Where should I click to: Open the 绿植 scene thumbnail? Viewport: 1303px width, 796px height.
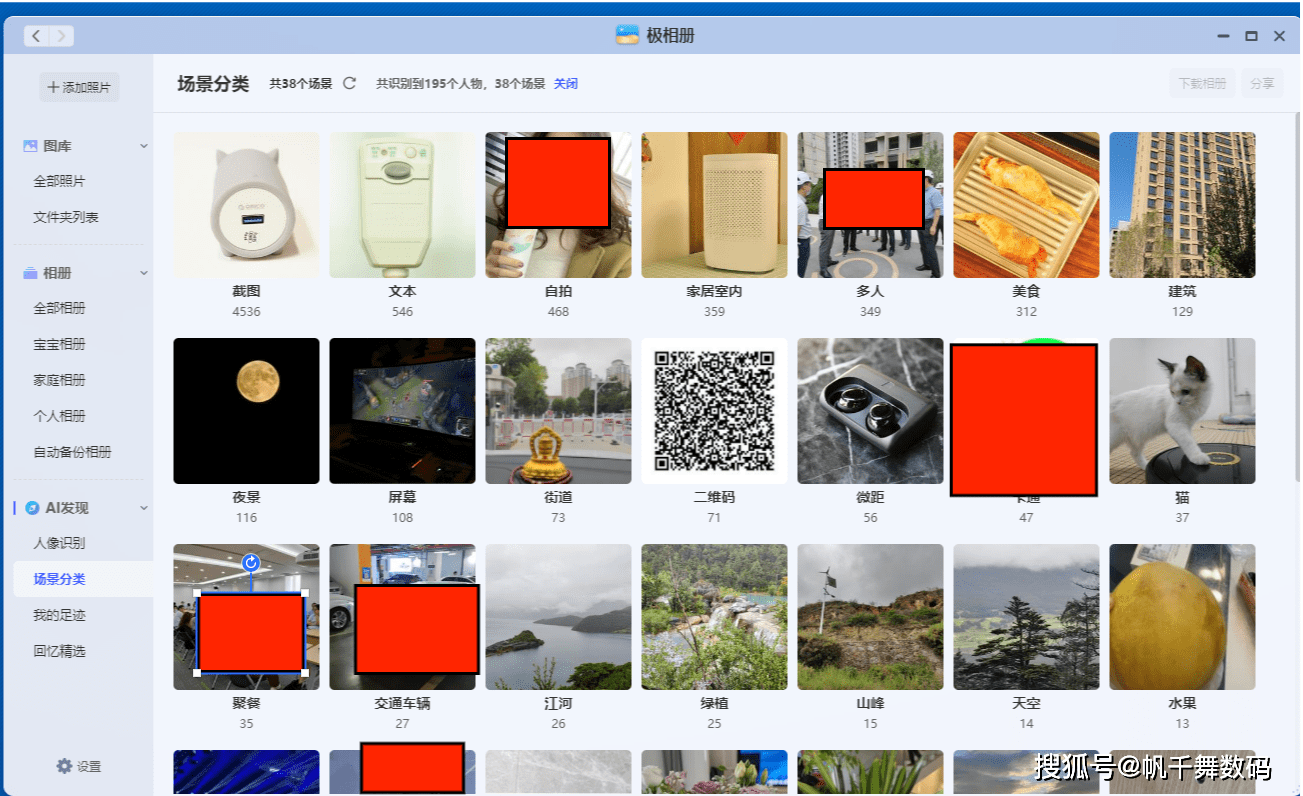tap(714, 617)
